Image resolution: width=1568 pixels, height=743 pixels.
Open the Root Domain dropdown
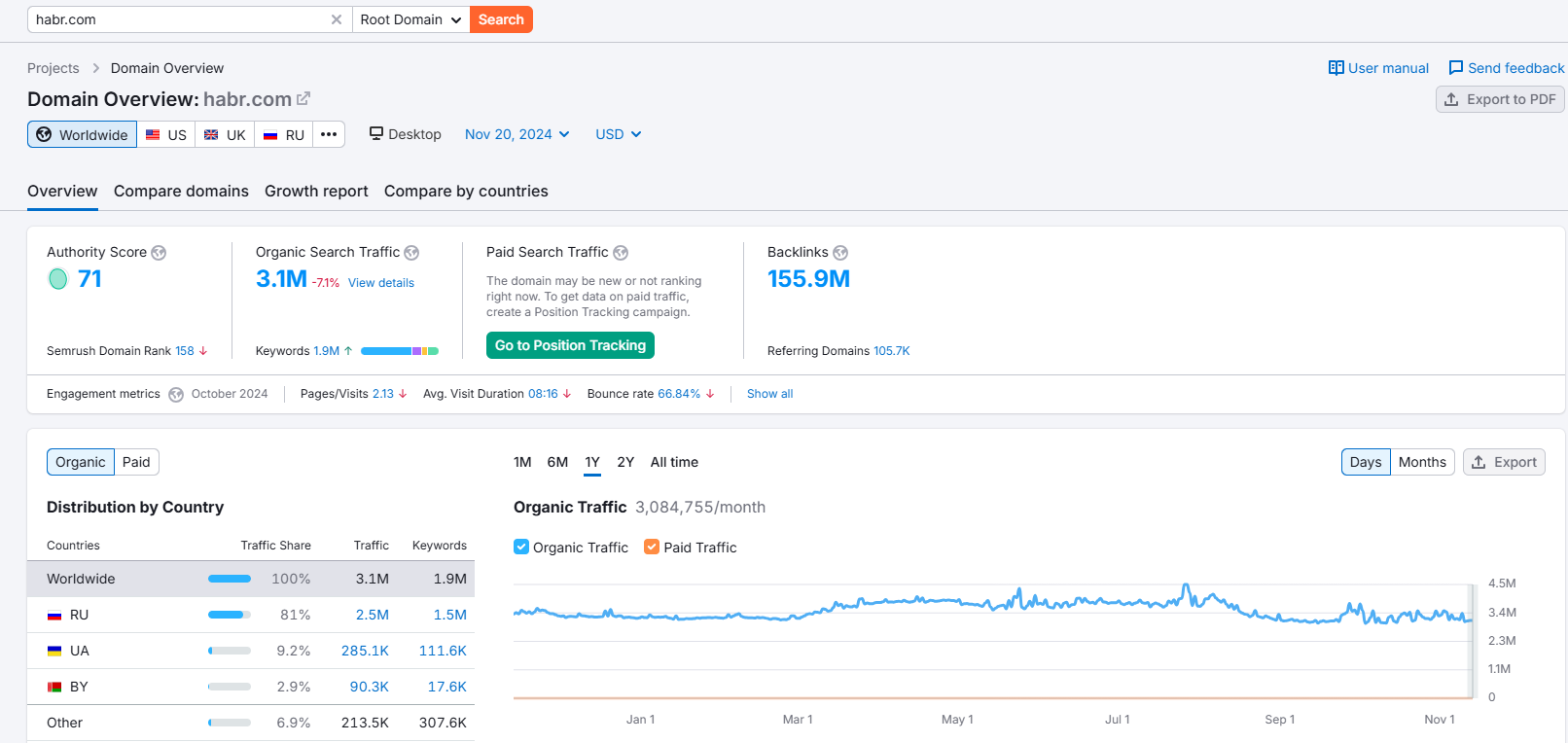point(410,19)
